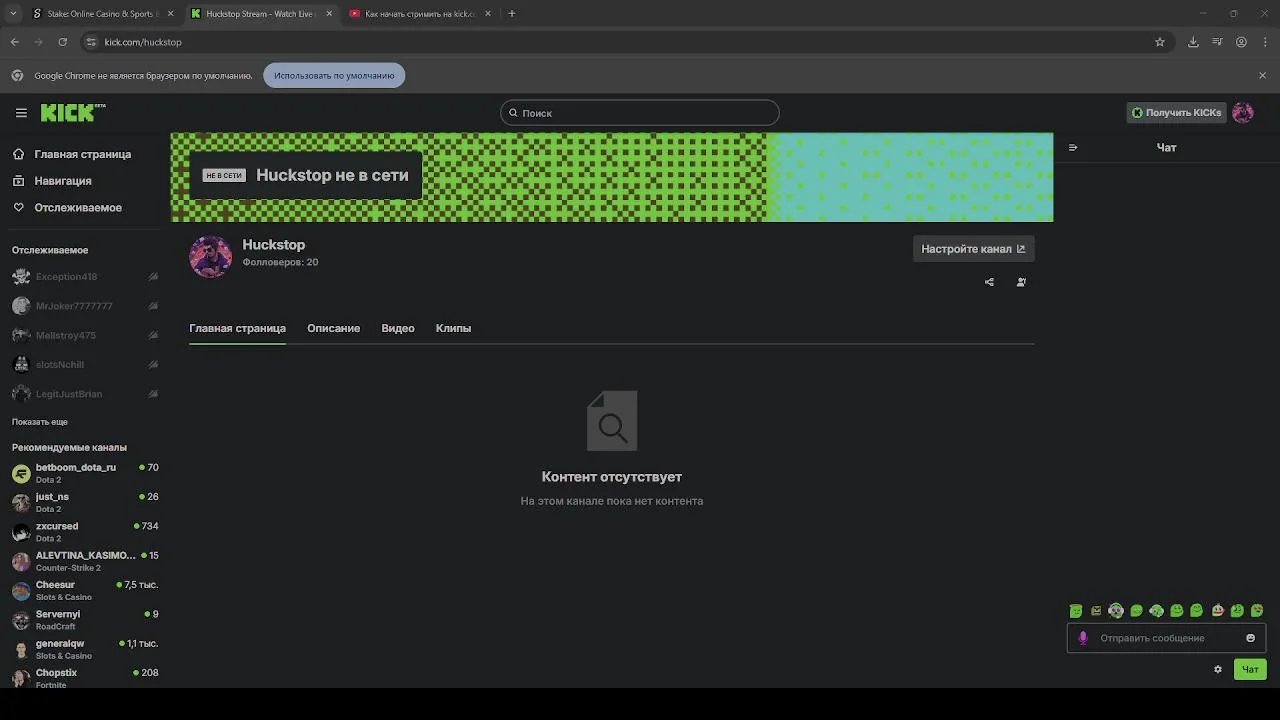Viewport: 1280px width, 720px height.
Task: Open the Chrome profile icon
Action: pos(1241,42)
